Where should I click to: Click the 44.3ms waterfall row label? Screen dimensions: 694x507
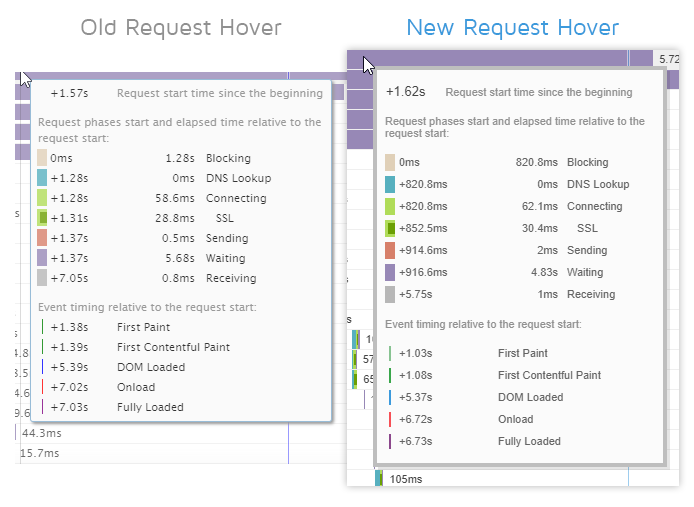[42, 433]
